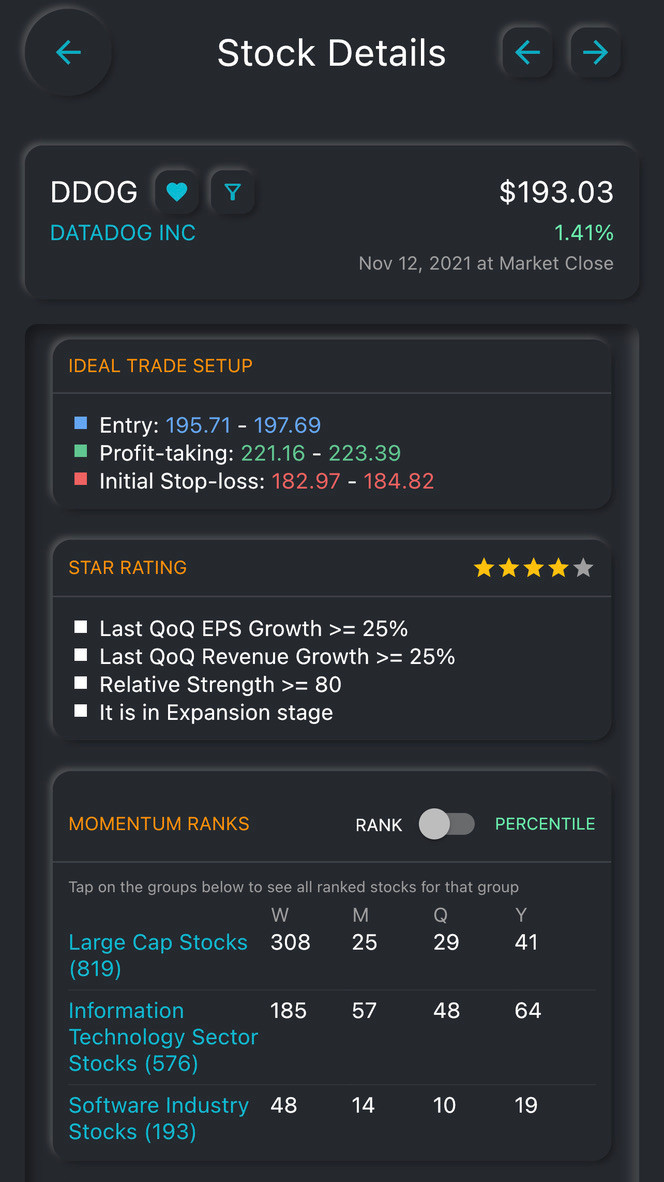Viewport: 664px width, 1182px height.
Task: Tap the heart favorite icon next to DDOG
Action: click(176, 192)
